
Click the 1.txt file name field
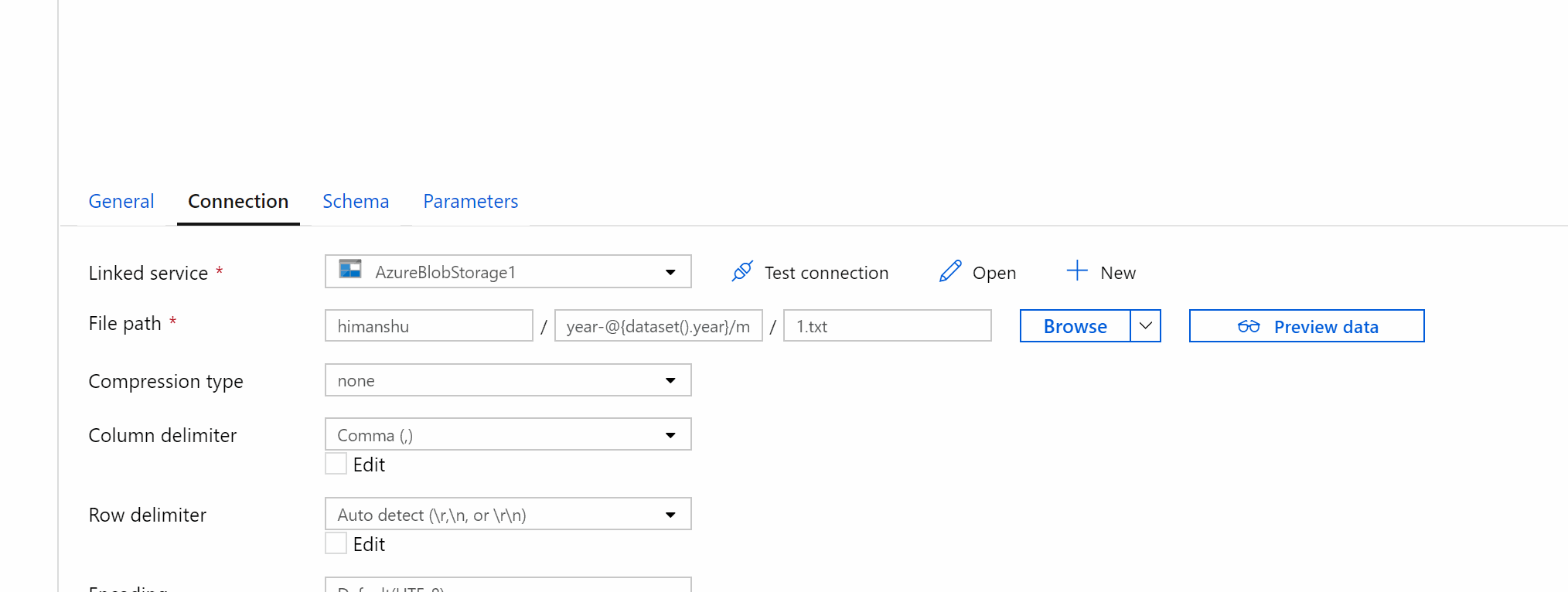[x=888, y=325]
